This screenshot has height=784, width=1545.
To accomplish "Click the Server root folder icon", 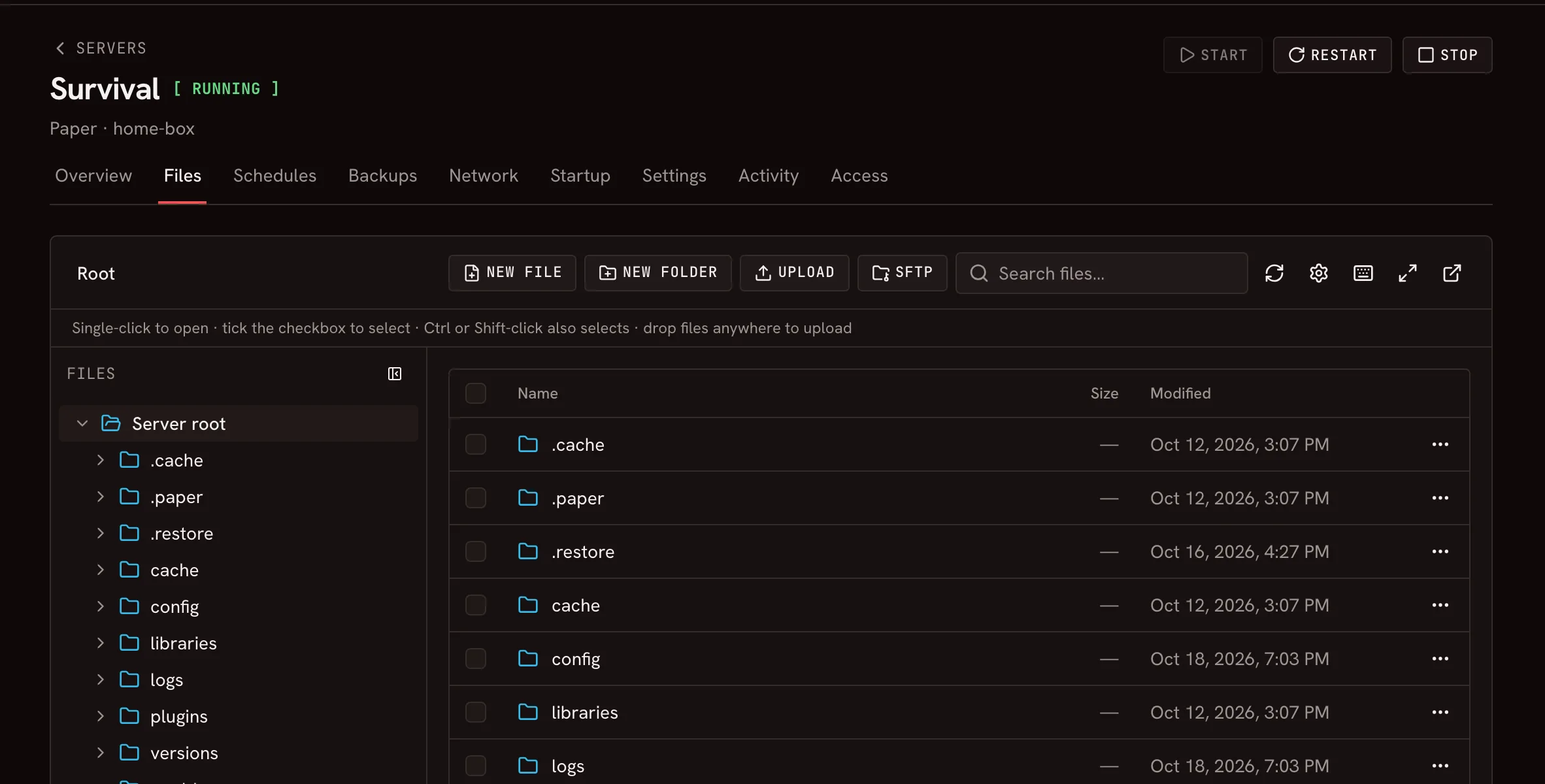I will (111, 423).
